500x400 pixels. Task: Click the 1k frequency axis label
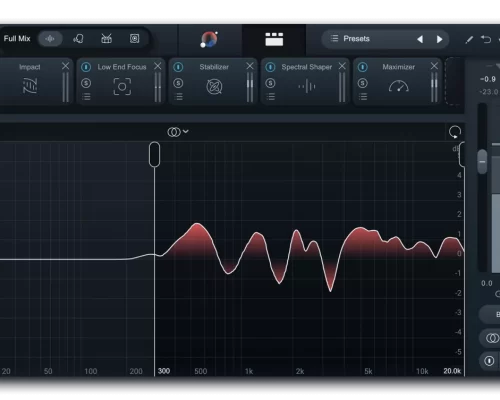click(249, 371)
